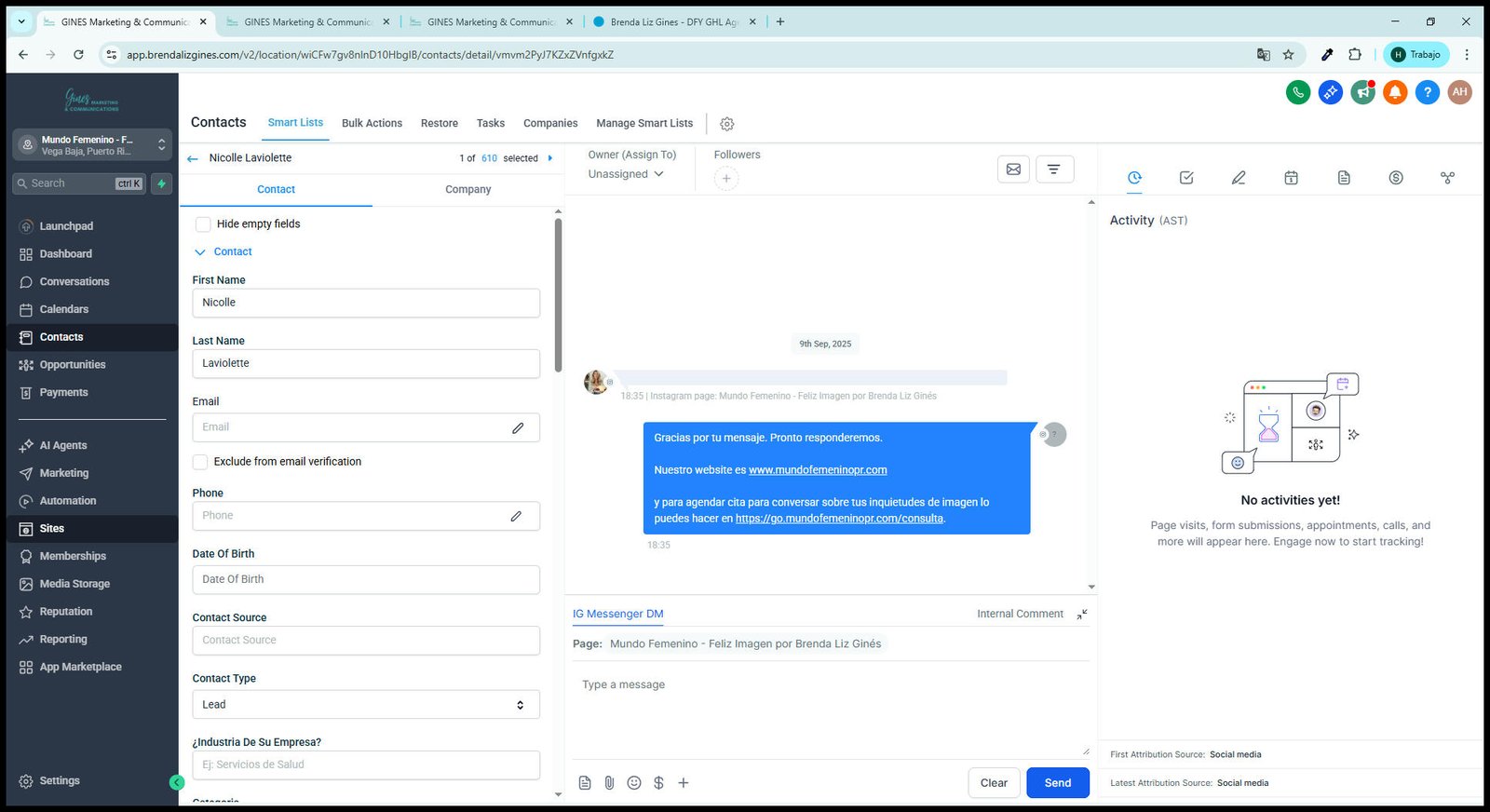This screenshot has width=1490, height=812.
Task: Switch to the Company tab
Action: (467, 190)
